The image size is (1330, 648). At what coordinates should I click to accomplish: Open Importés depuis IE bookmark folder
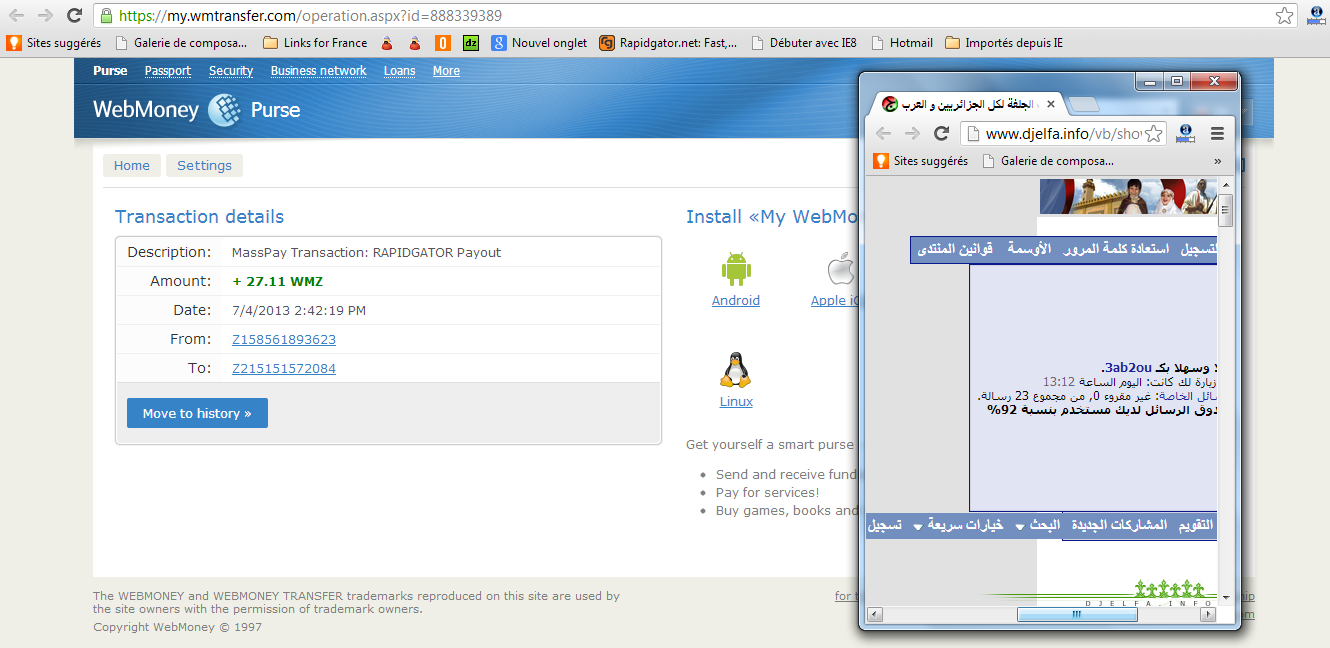(x=1004, y=43)
